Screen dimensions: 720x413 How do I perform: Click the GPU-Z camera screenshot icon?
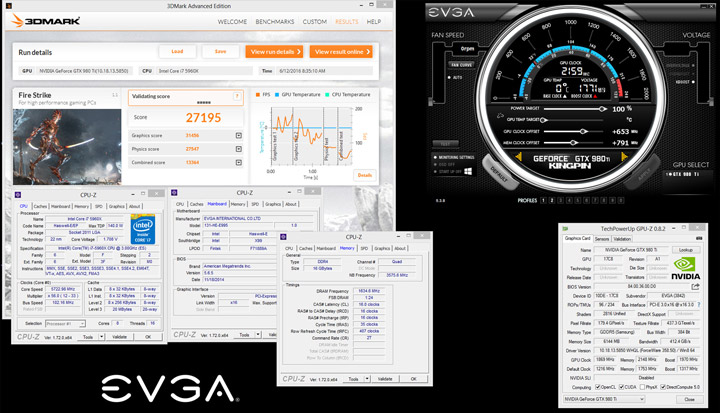[699, 238]
